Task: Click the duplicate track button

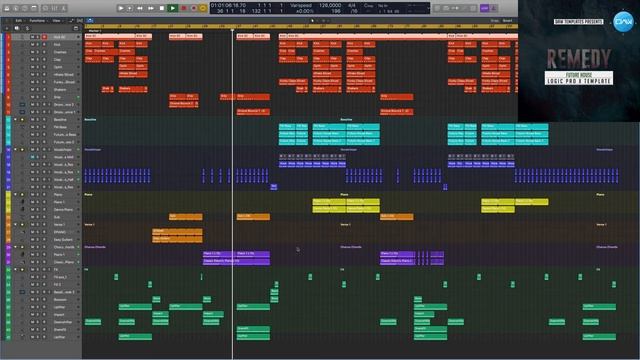Action: click(x=17, y=29)
